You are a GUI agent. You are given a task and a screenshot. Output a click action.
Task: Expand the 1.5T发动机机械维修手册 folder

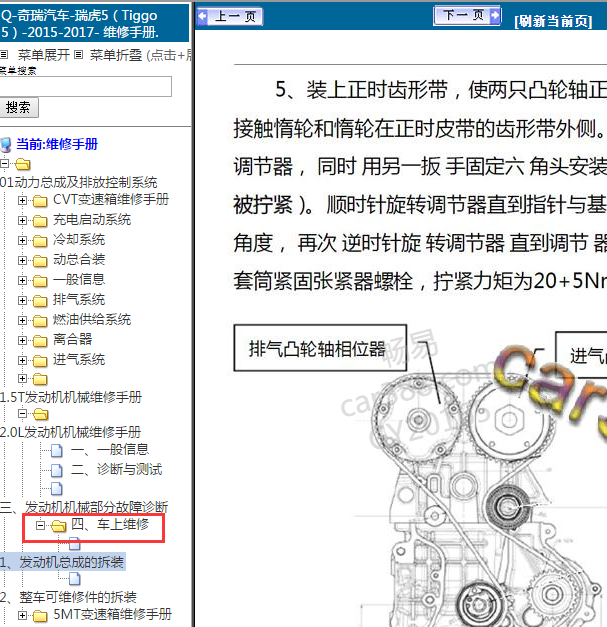coord(22,378)
